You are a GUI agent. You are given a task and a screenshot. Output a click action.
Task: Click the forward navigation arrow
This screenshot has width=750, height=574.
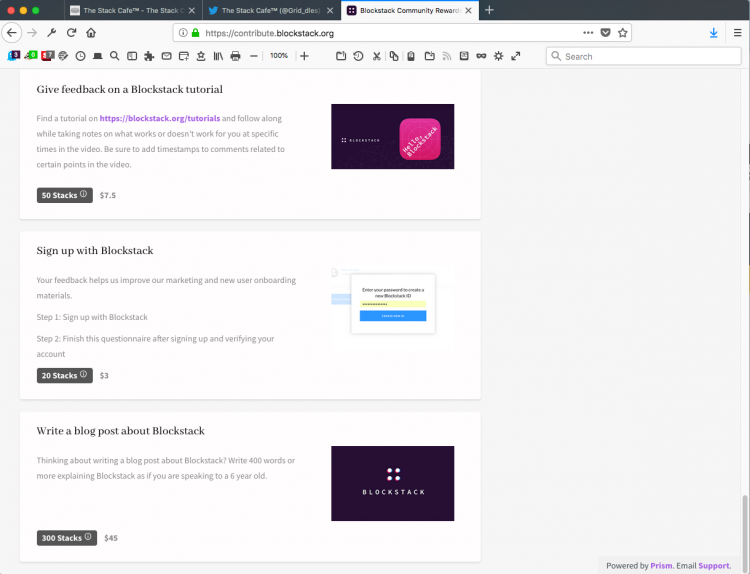[x=32, y=33]
